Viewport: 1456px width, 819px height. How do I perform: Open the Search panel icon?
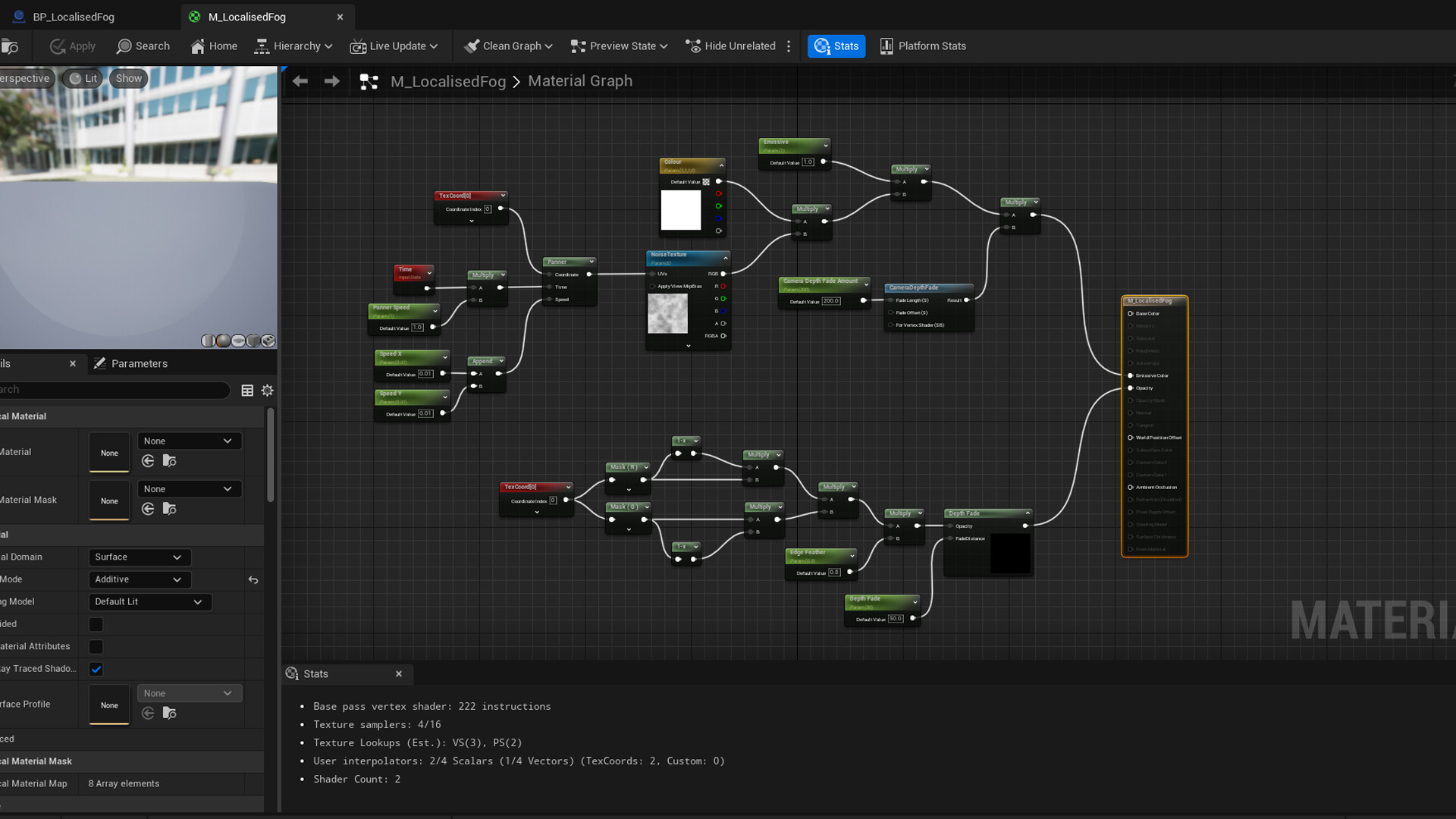123,45
